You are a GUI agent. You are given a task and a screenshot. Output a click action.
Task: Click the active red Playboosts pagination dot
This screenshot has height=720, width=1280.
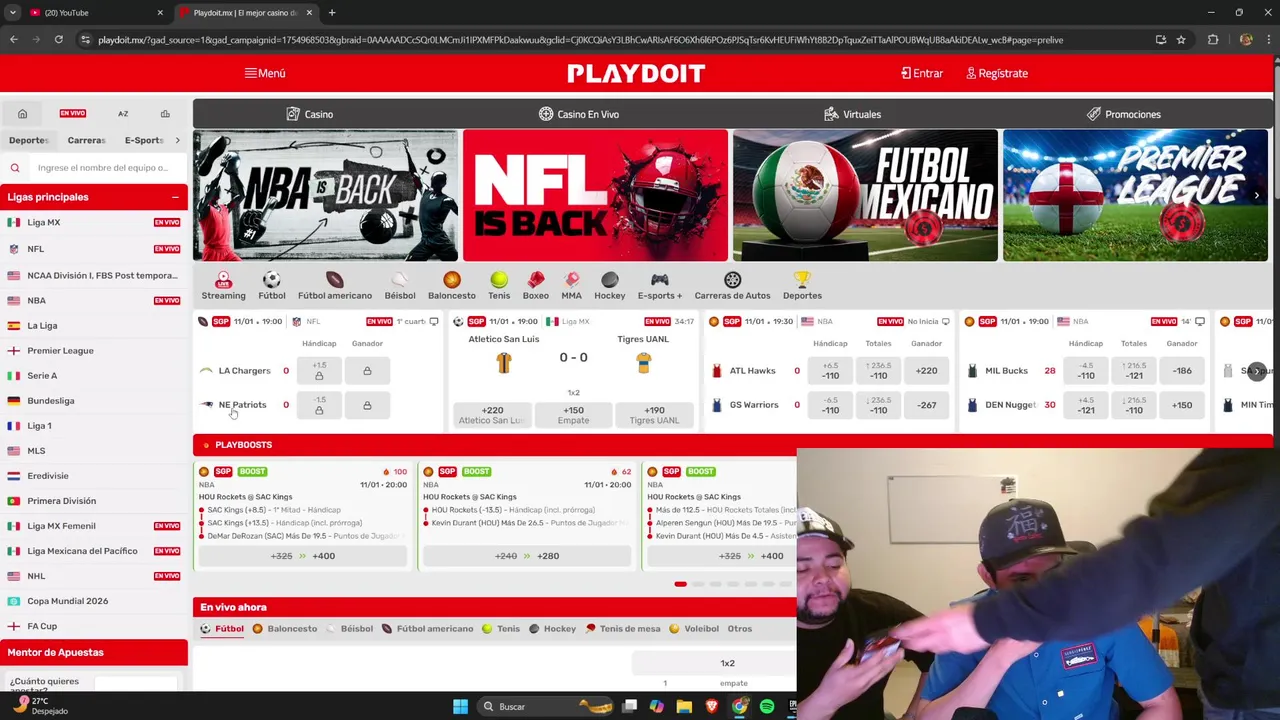[680, 584]
